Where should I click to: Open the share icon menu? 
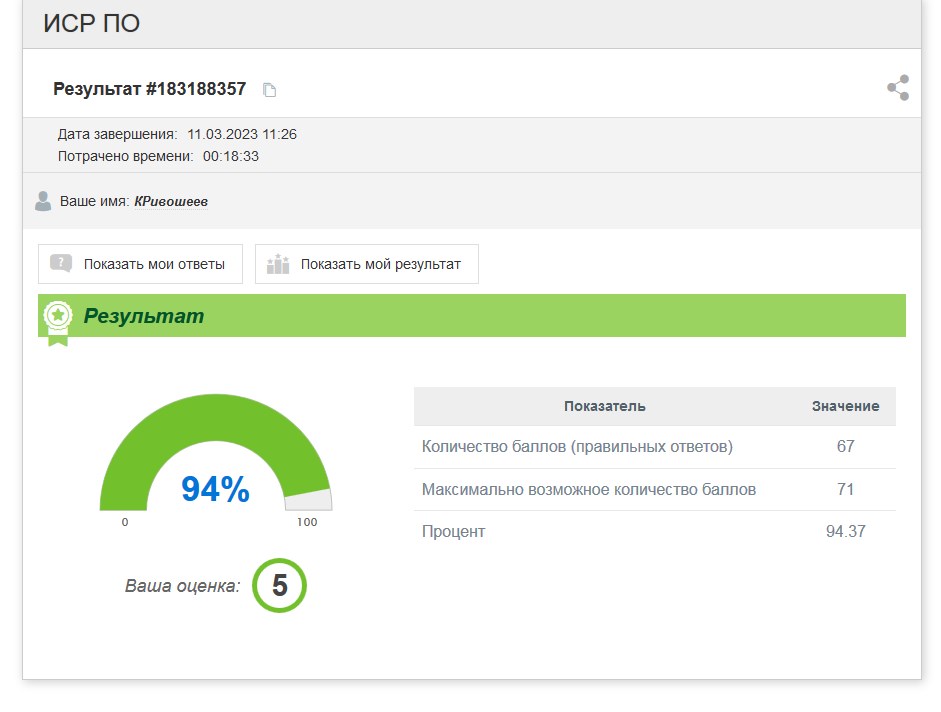coord(897,88)
